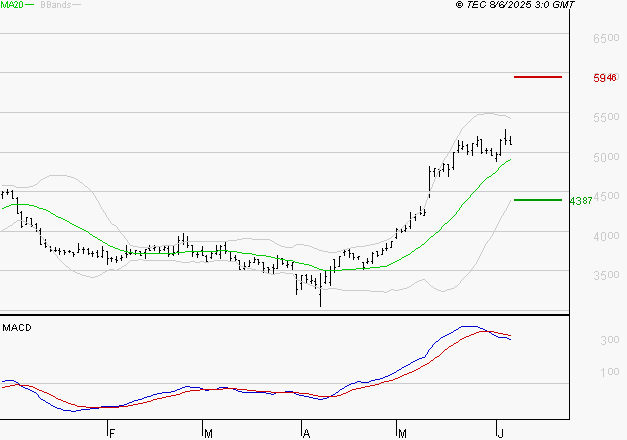The image size is (627, 440).
Task: Click the 300 MACD axis label
Action: click(x=610, y=340)
